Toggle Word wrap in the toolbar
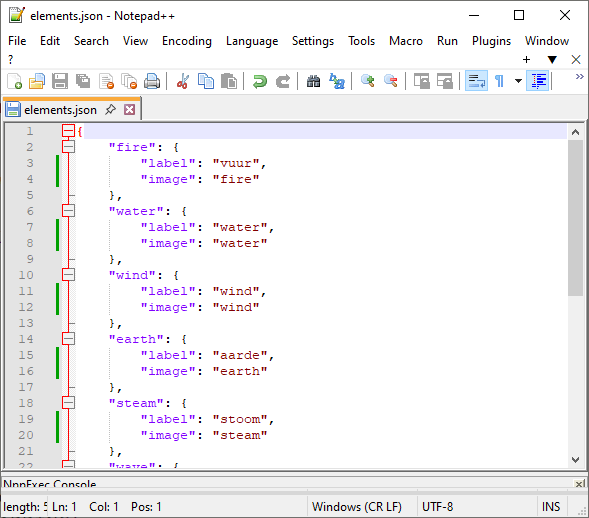Screen dimensions: 589x518 coord(476,81)
